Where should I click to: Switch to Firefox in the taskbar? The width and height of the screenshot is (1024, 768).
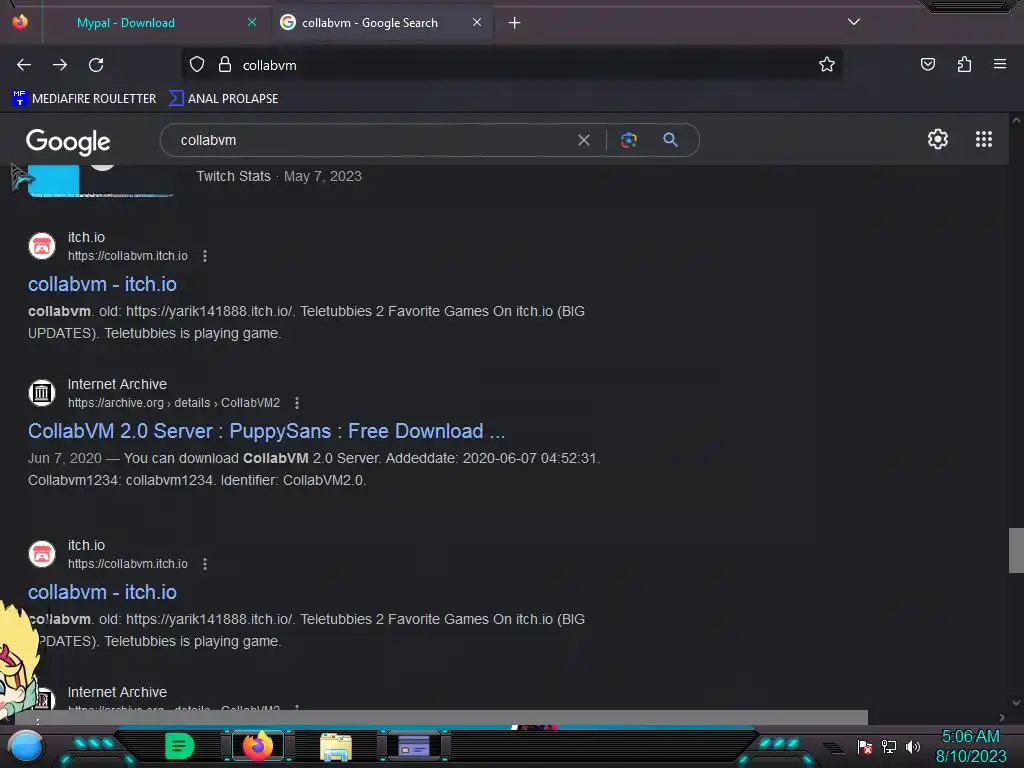pyautogui.click(x=258, y=746)
